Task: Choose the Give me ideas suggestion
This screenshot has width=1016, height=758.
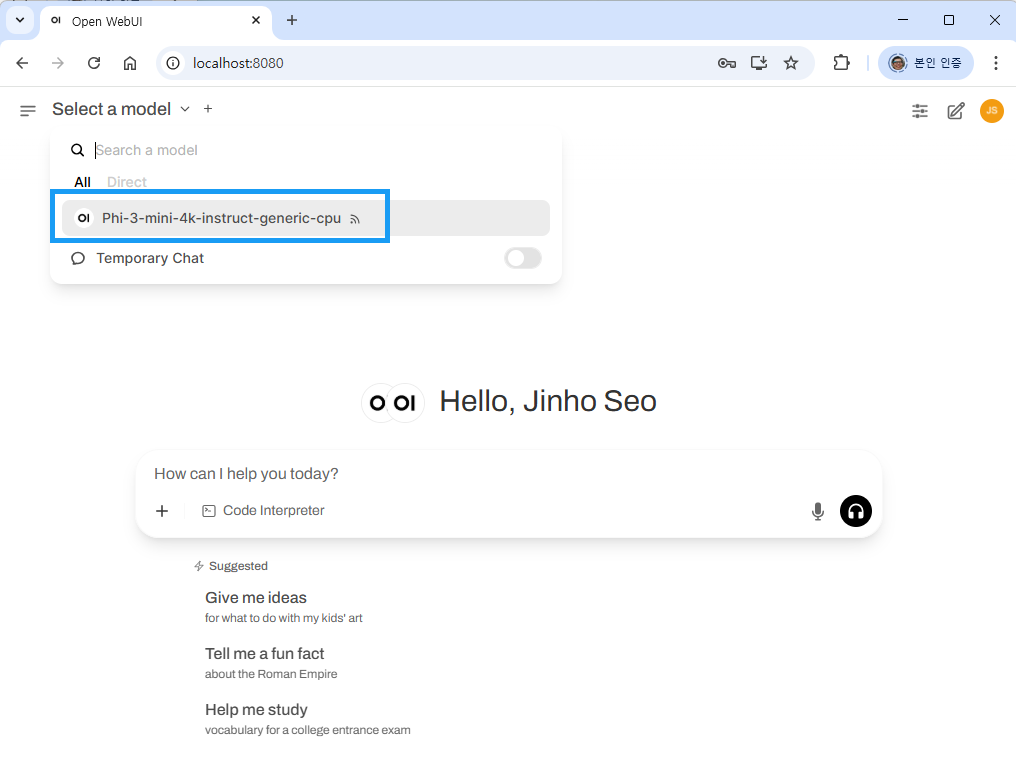Action: pos(284,606)
